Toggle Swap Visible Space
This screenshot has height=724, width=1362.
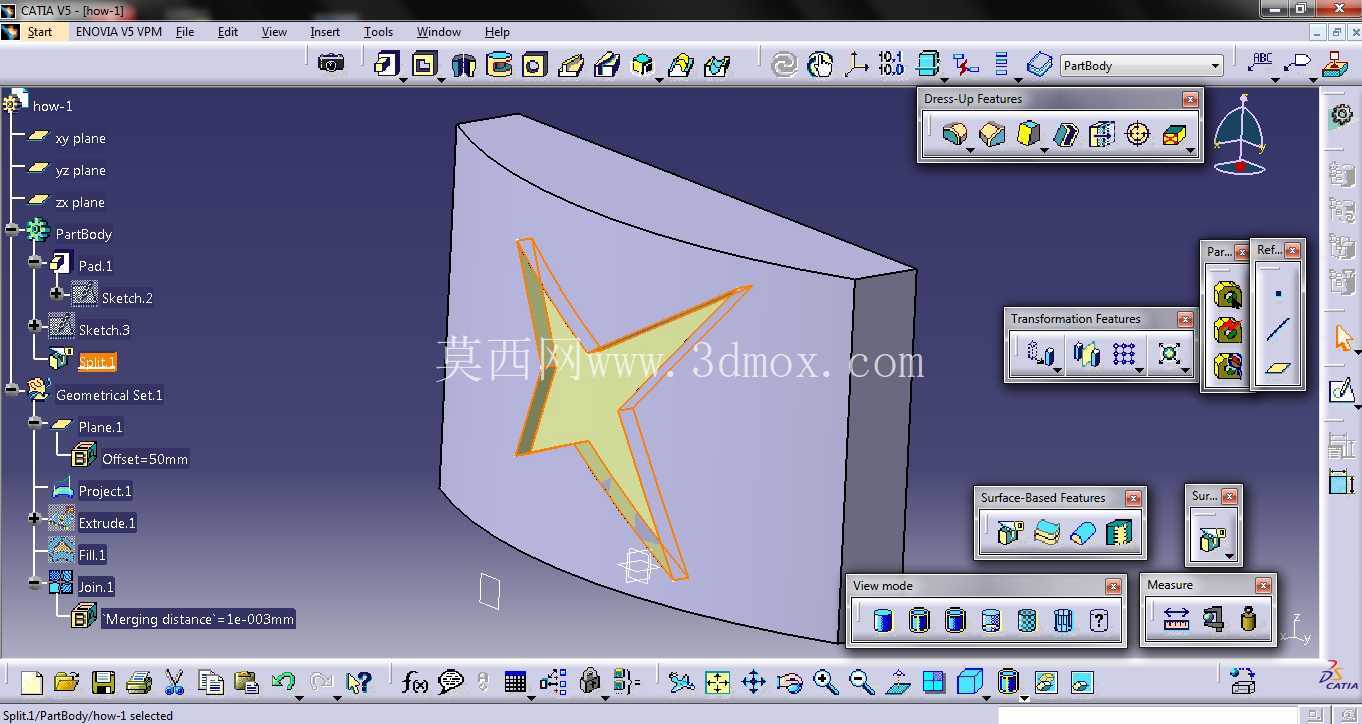click(1082, 683)
